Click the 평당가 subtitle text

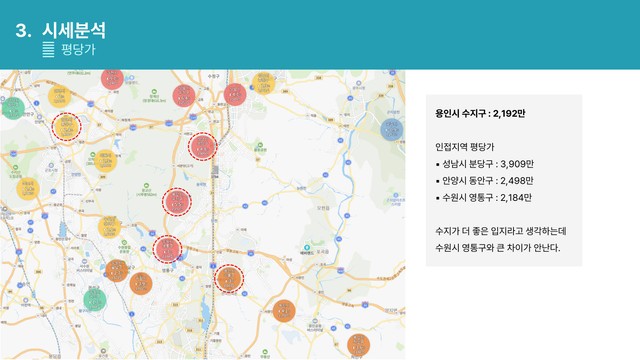[x=78, y=49]
